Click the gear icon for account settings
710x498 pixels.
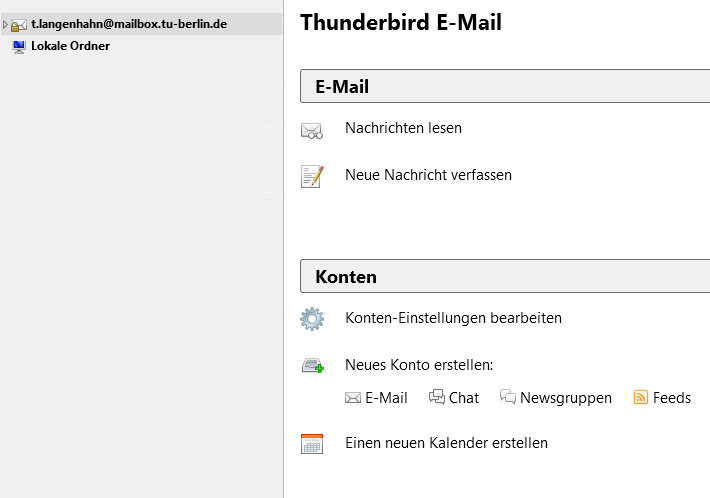(312, 319)
